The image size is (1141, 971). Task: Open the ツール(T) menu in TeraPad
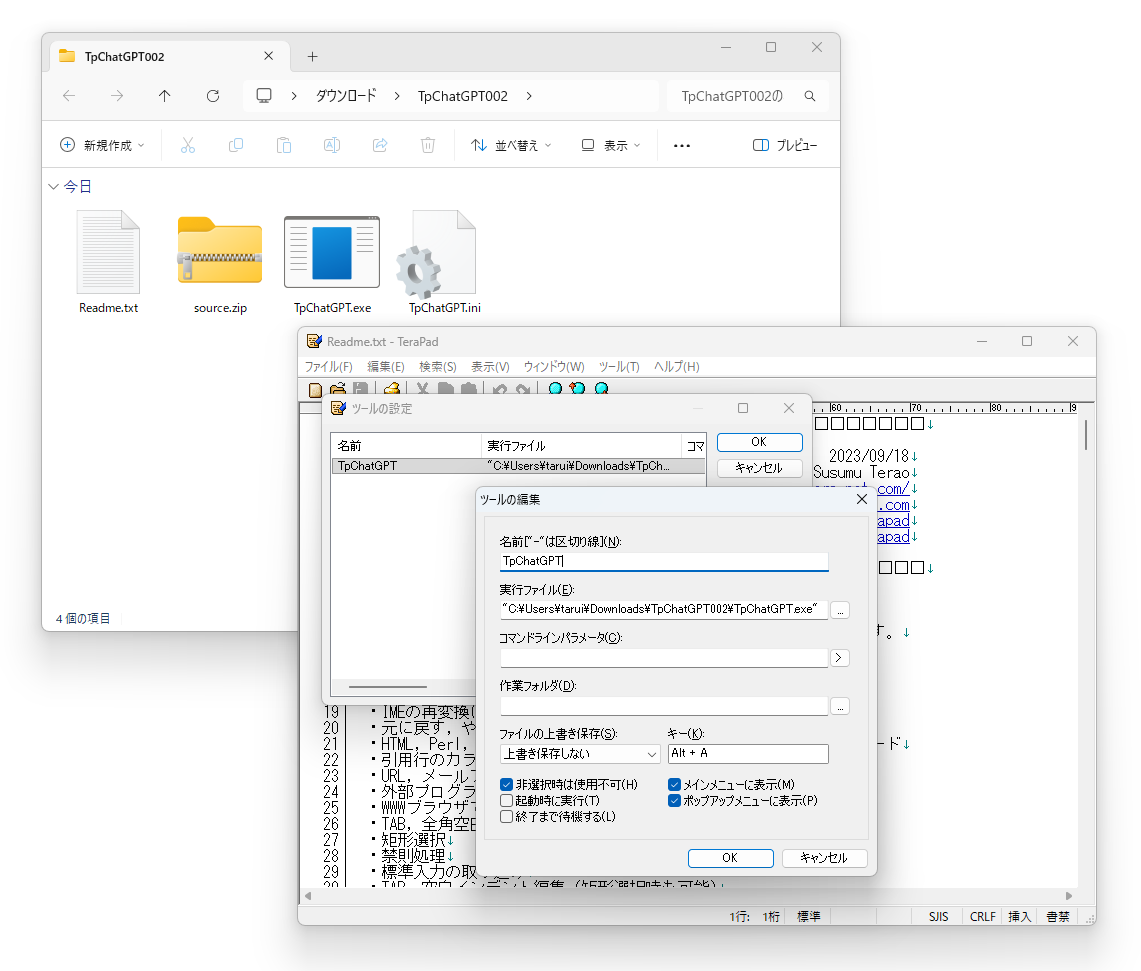click(x=618, y=366)
